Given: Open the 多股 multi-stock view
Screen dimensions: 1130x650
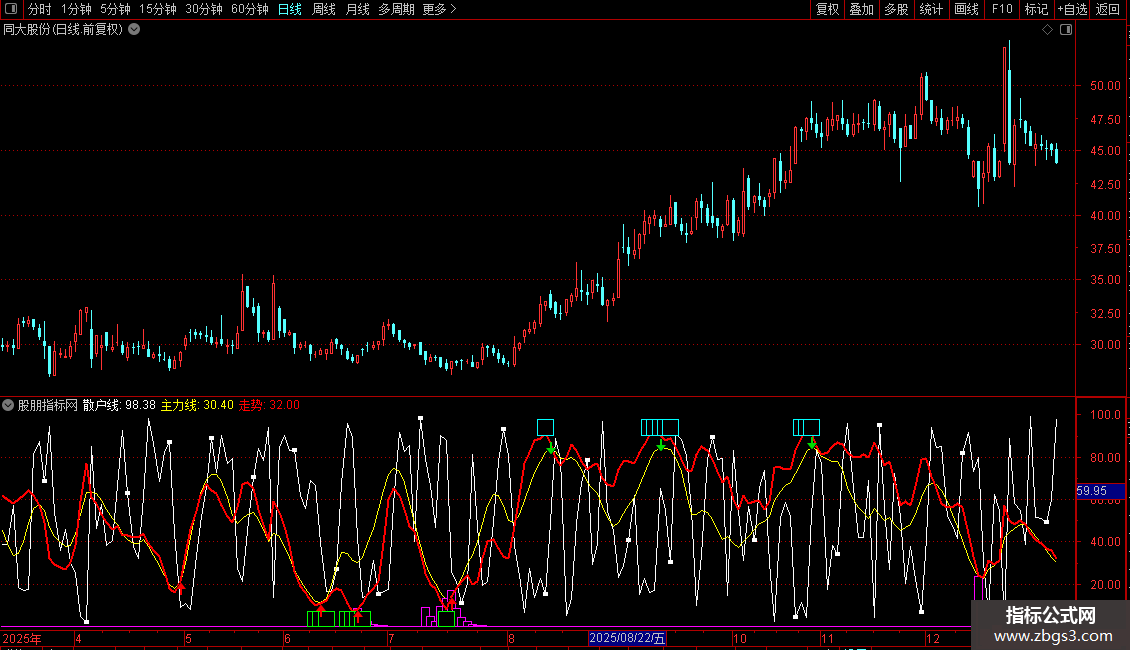Looking at the screenshot, I should pyautogui.click(x=896, y=9).
